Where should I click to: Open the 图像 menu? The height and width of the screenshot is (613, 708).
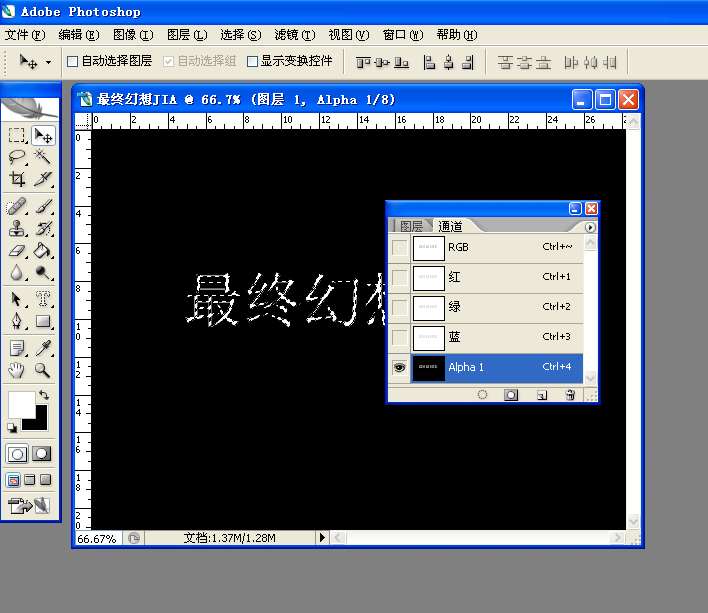point(133,35)
